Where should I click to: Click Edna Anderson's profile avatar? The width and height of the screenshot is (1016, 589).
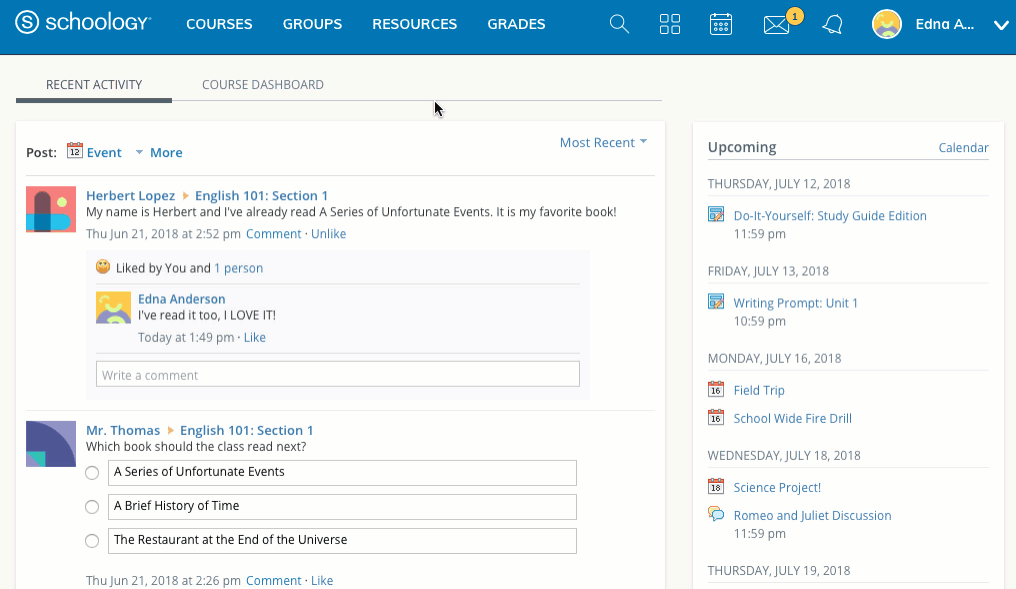tap(886, 24)
